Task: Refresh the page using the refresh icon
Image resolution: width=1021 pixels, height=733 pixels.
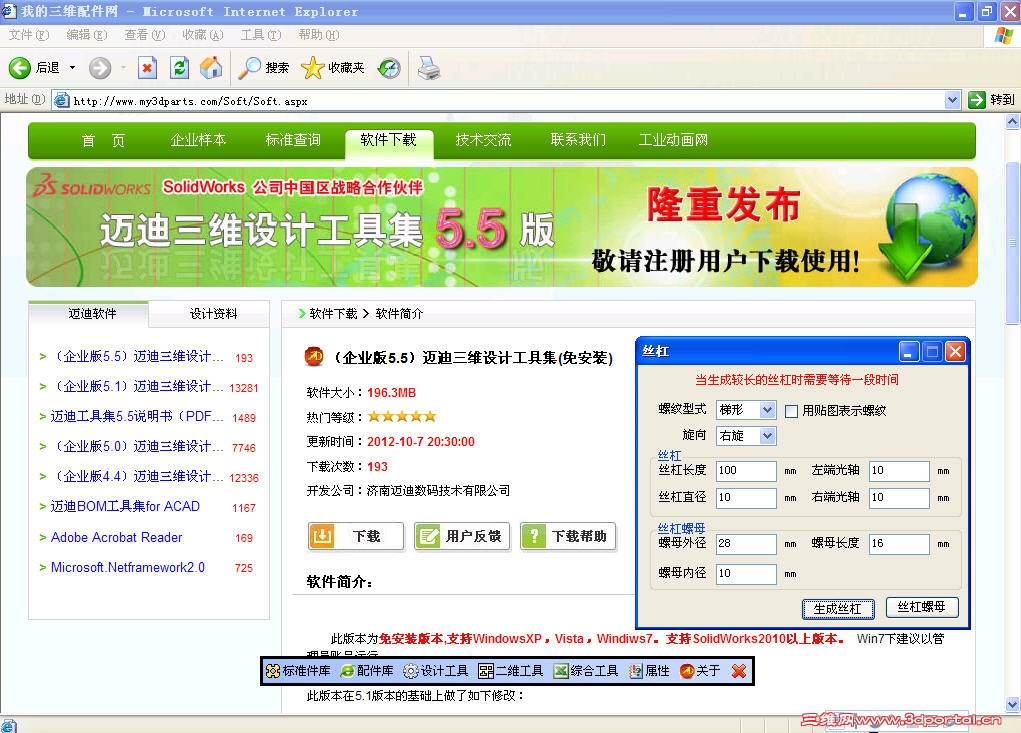Action: click(179, 68)
